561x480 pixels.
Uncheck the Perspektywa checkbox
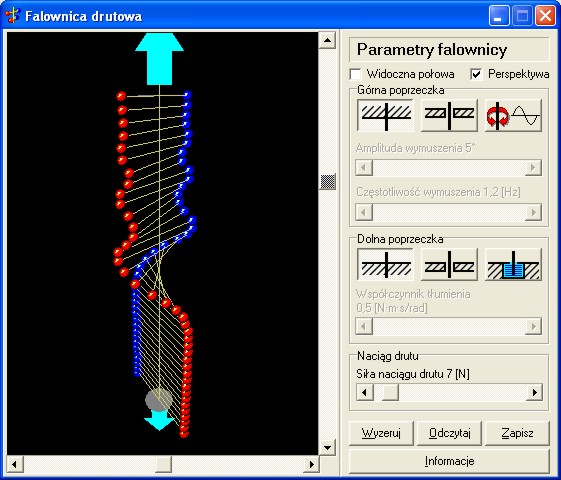[x=476, y=74]
